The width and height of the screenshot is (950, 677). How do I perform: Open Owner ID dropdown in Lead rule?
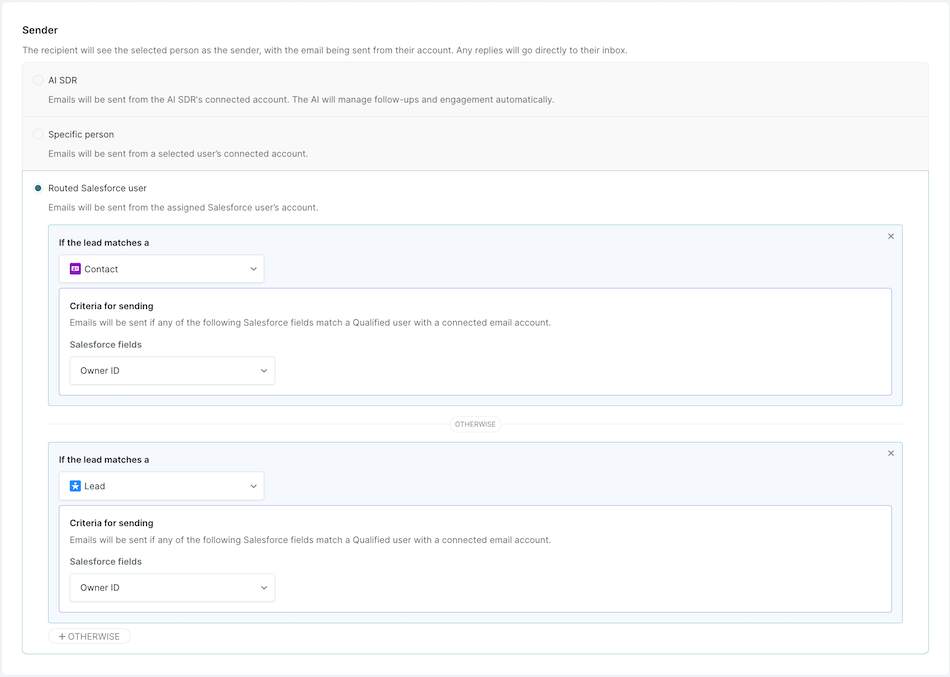coord(172,587)
